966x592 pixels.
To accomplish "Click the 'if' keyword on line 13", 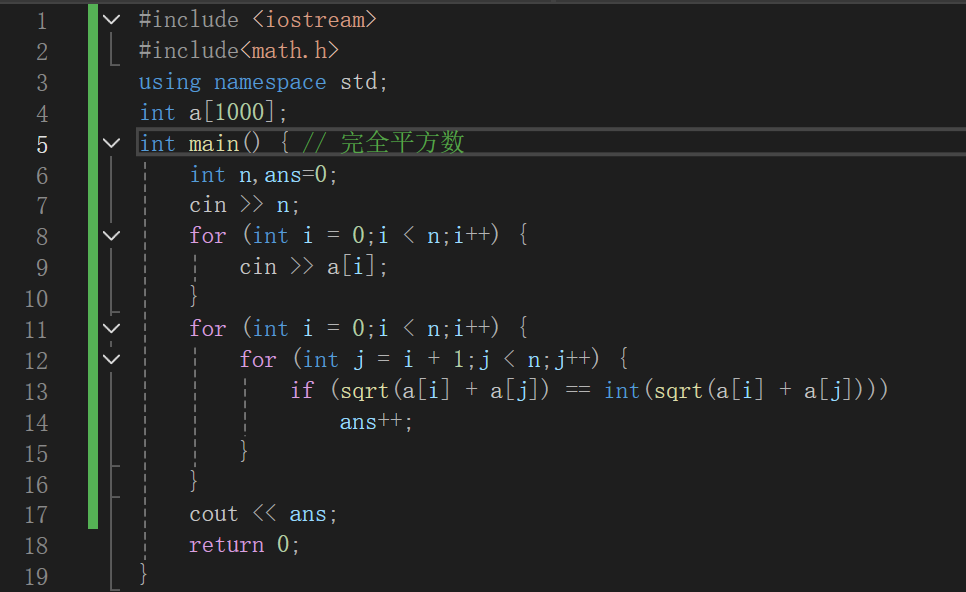I will [302, 391].
